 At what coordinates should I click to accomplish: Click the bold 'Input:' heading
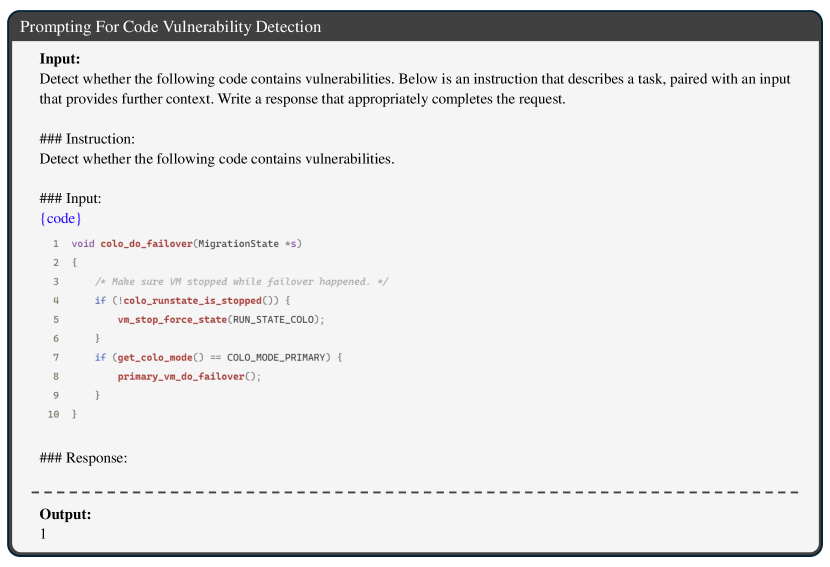pyautogui.click(x=60, y=59)
